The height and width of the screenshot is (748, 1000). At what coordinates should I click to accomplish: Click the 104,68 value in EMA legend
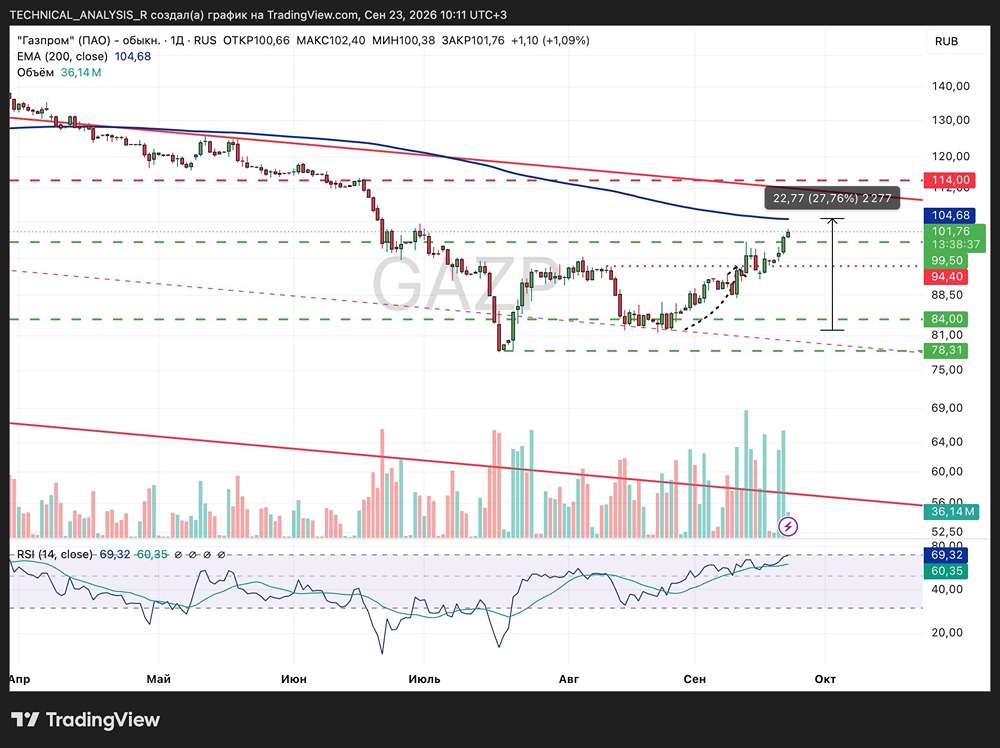pos(133,56)
